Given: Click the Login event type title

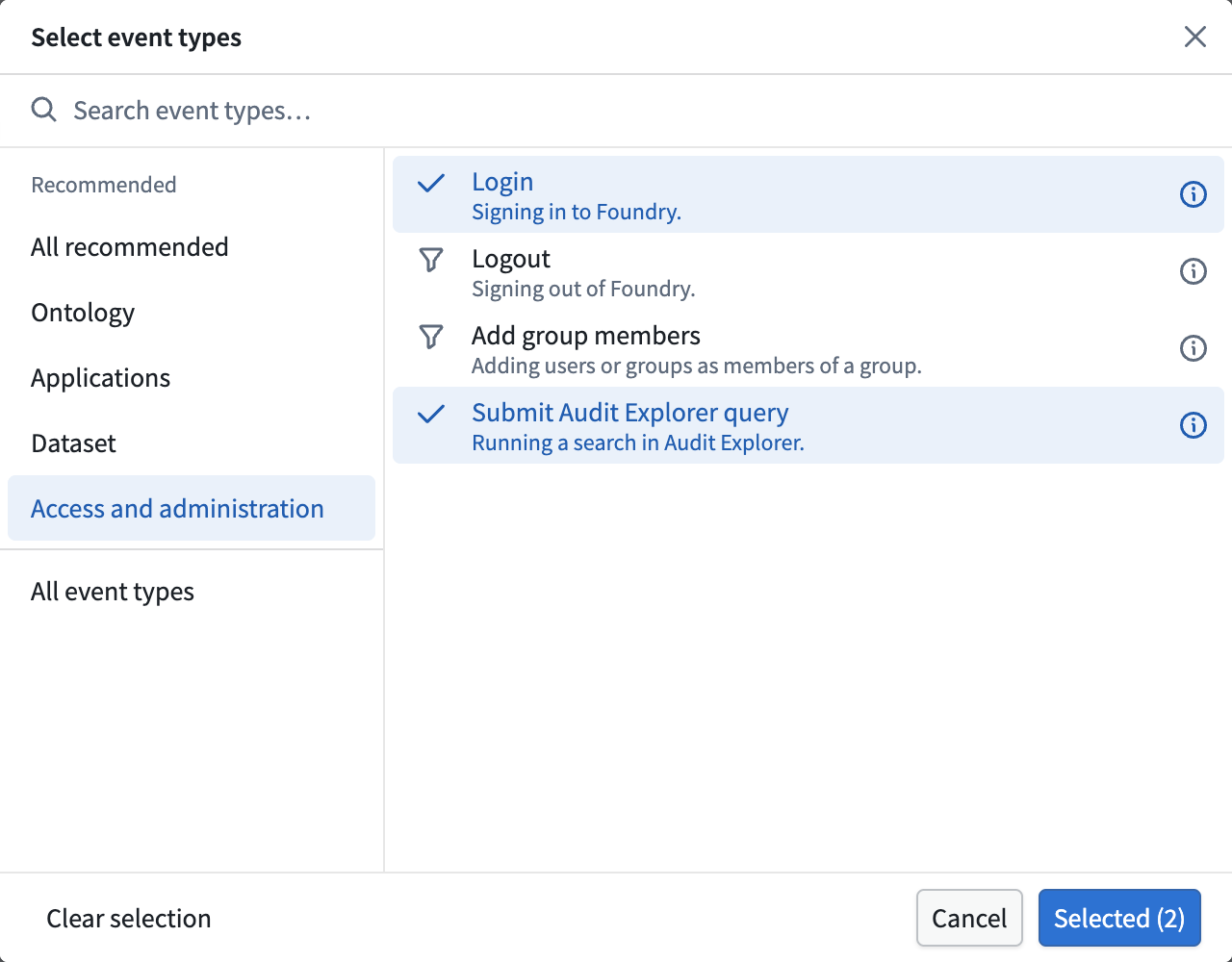Looking at the screenshot, I should tap(502, 182).
